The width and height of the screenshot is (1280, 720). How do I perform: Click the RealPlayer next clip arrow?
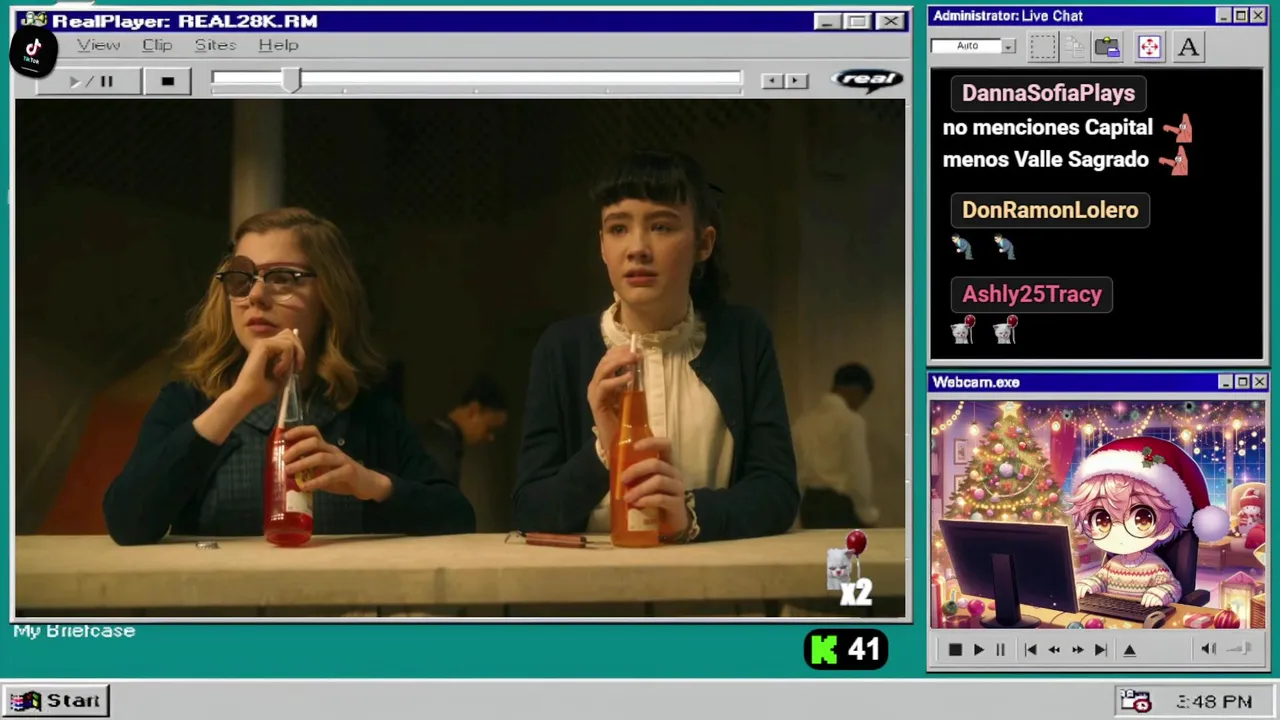796,81
